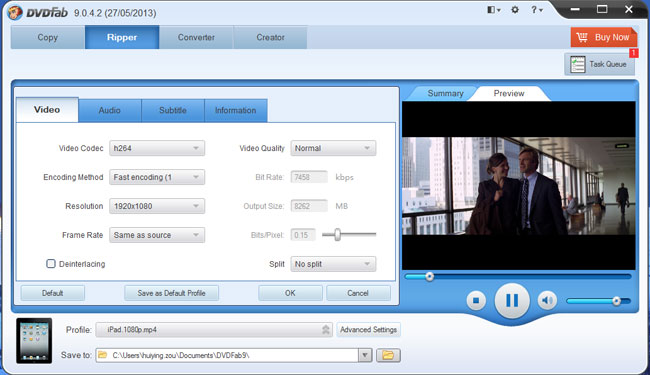Image resolution: width=650 pixels, height=375 pixels.
Task: Switch to the Subtitle settings tab
Action: 173,110
